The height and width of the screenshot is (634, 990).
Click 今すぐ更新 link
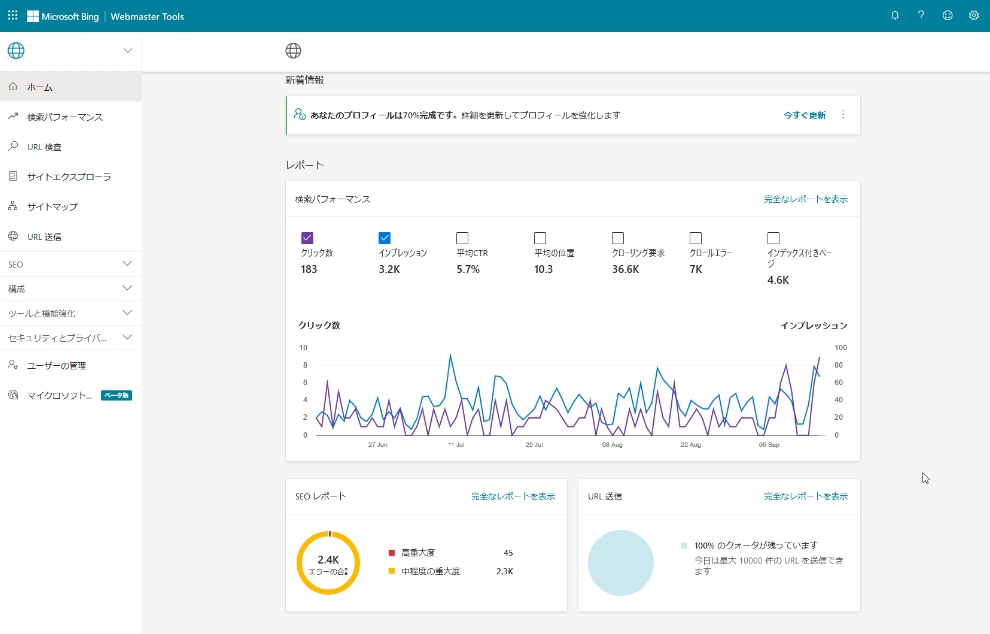tap(804, 115)
